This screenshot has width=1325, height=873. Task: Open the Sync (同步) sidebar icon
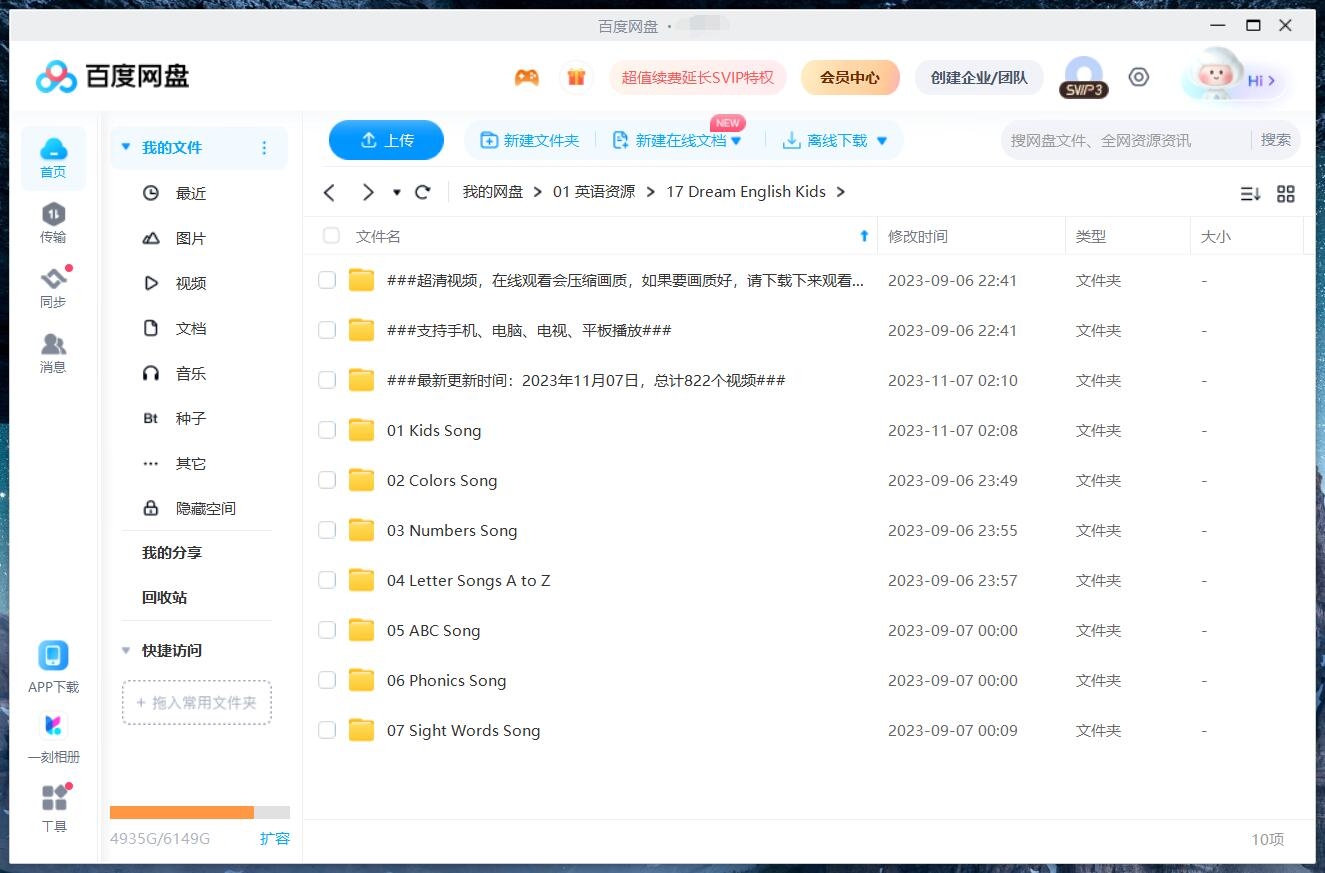53,287
